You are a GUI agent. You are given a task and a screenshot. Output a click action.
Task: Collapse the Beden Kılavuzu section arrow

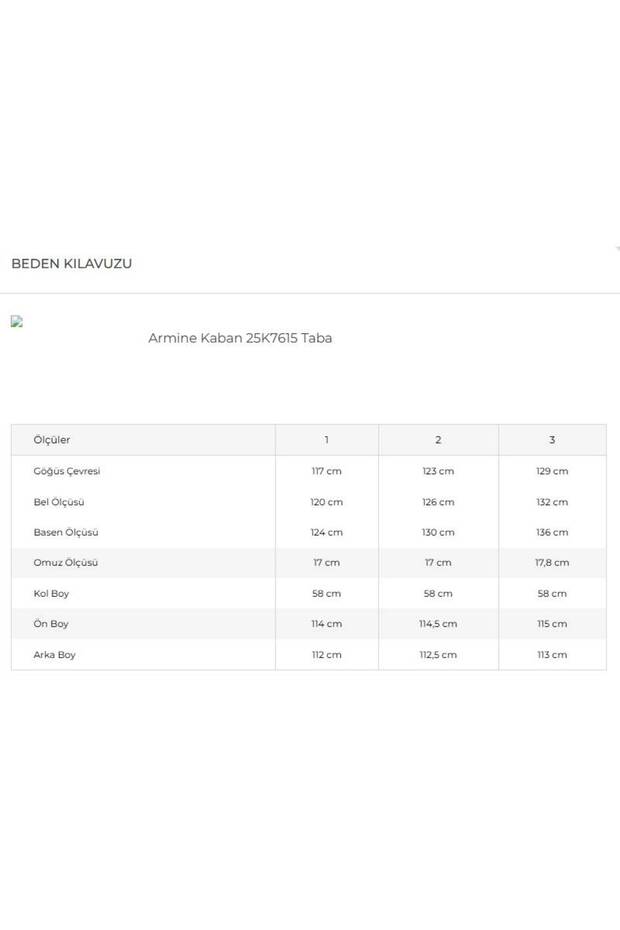[617, 249]
